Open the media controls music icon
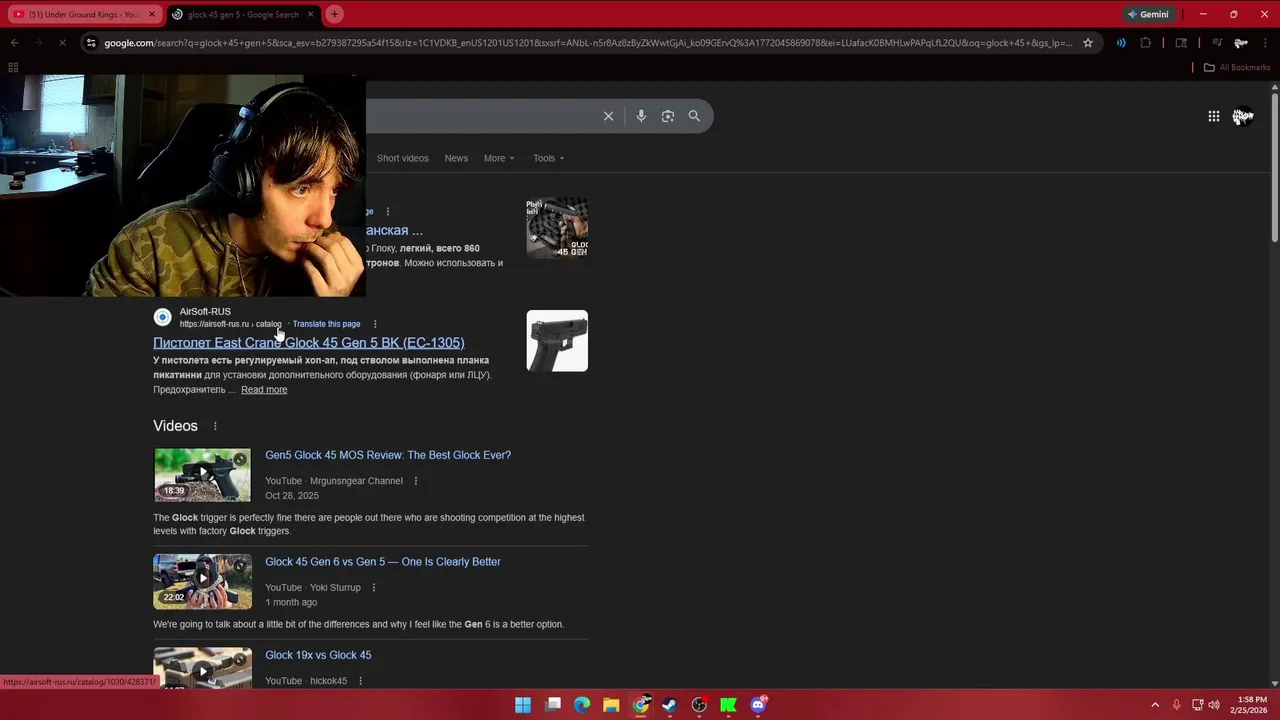 (x=1217, y=43)
